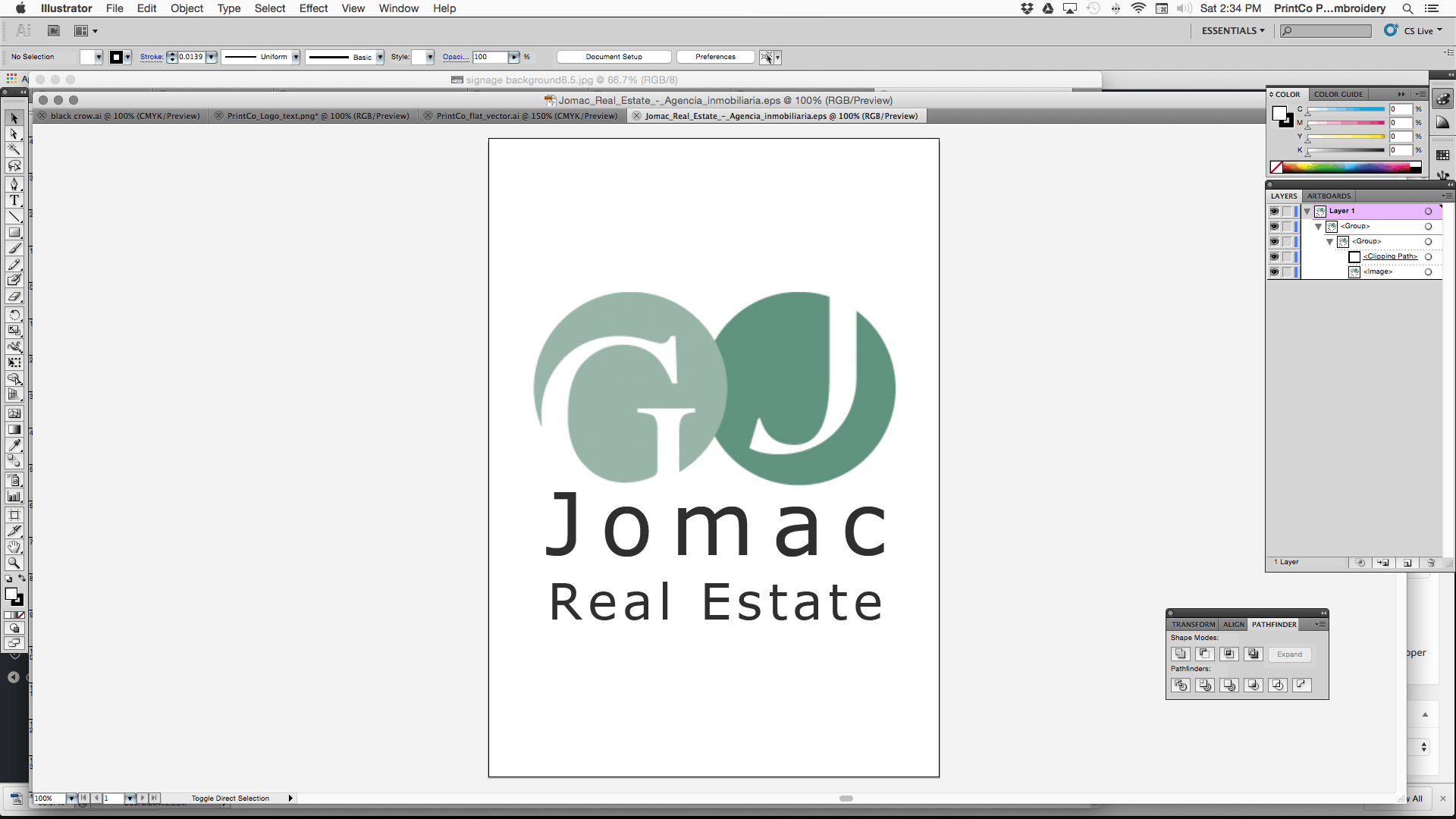Open the ESSENTIALS workspace switcher

click(1233, 31)
